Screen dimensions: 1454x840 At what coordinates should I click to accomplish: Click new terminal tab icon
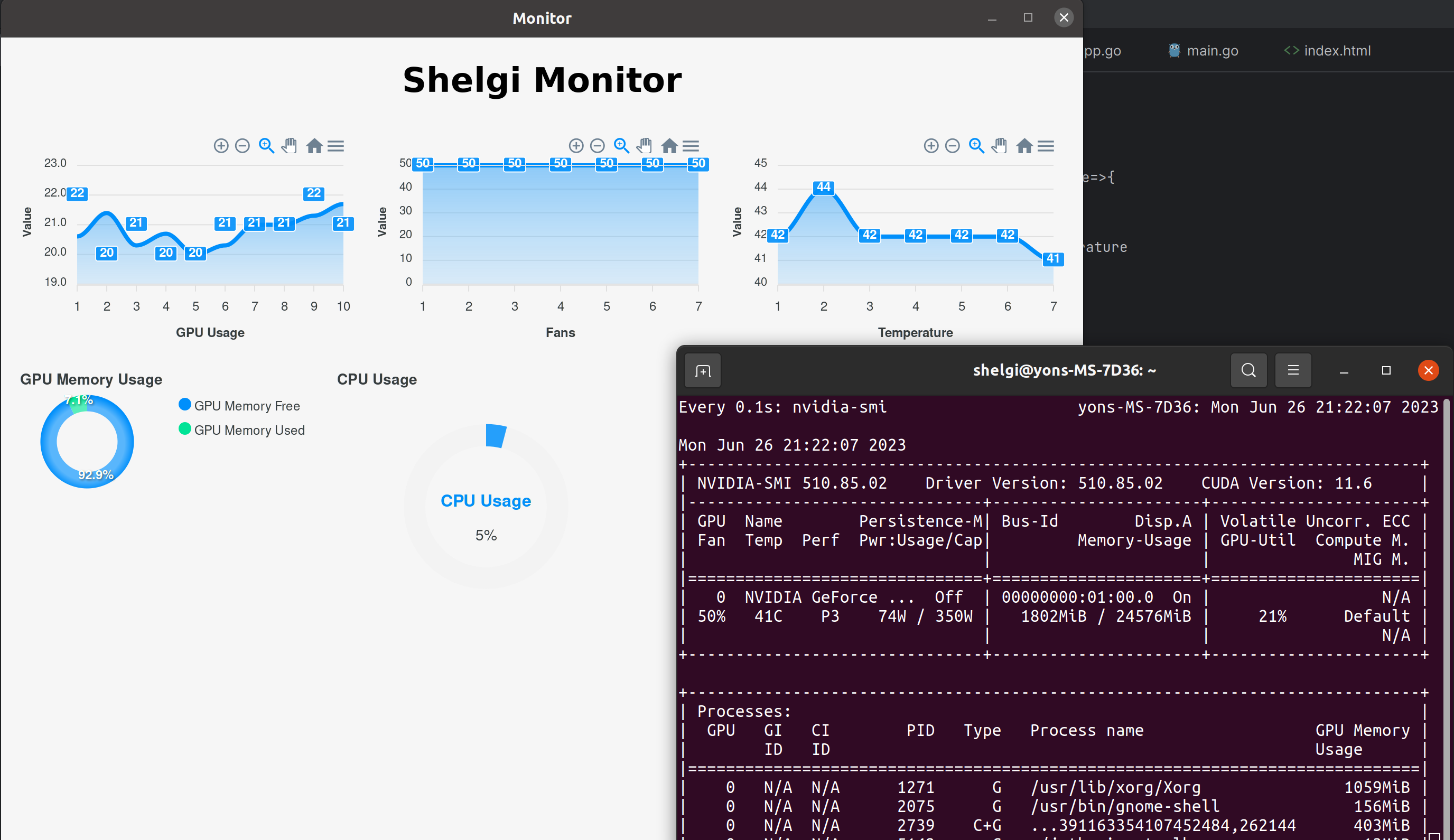pos(703,370)
